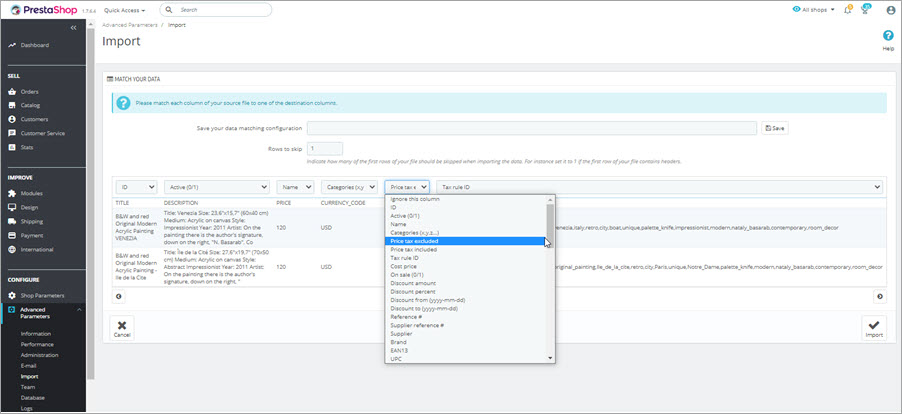Screen dimensions: 902x414
Task: Open the Administration submenu link
Action: pos(40,355)
